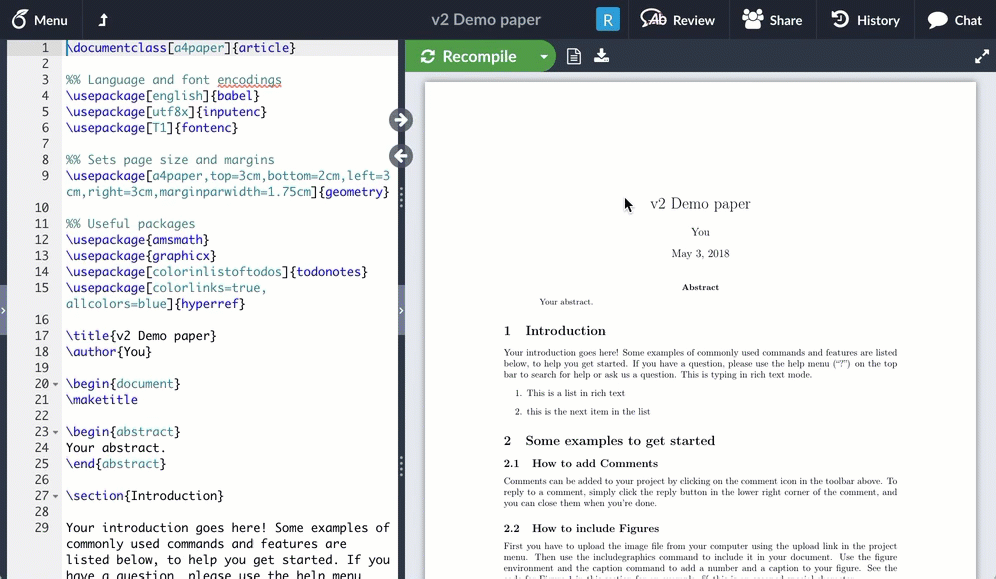
Task: Open the Review panel
Action: point(678,19)
